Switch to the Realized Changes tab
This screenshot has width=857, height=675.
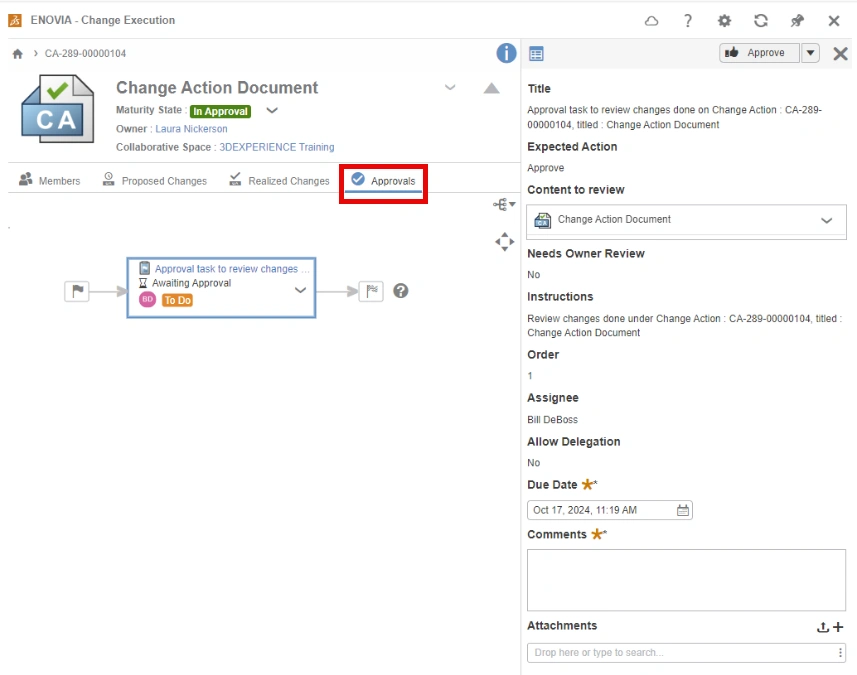[x=279, y=180]
